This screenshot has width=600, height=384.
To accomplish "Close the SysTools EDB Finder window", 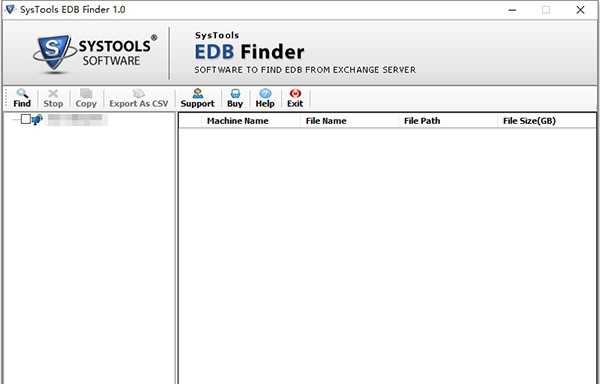I will point(580,10).
